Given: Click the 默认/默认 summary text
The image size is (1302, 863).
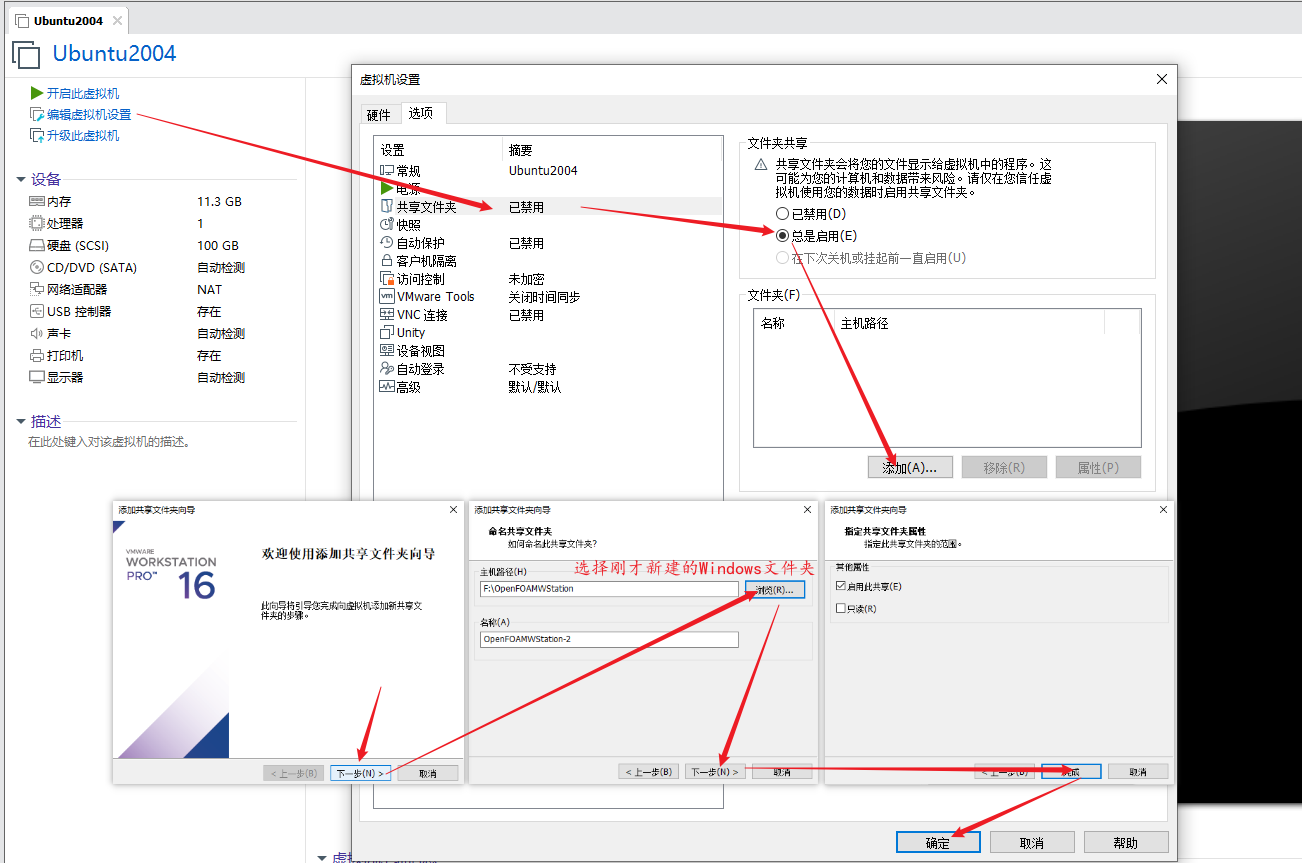Looking at the screenshot, I should point(535,387).
